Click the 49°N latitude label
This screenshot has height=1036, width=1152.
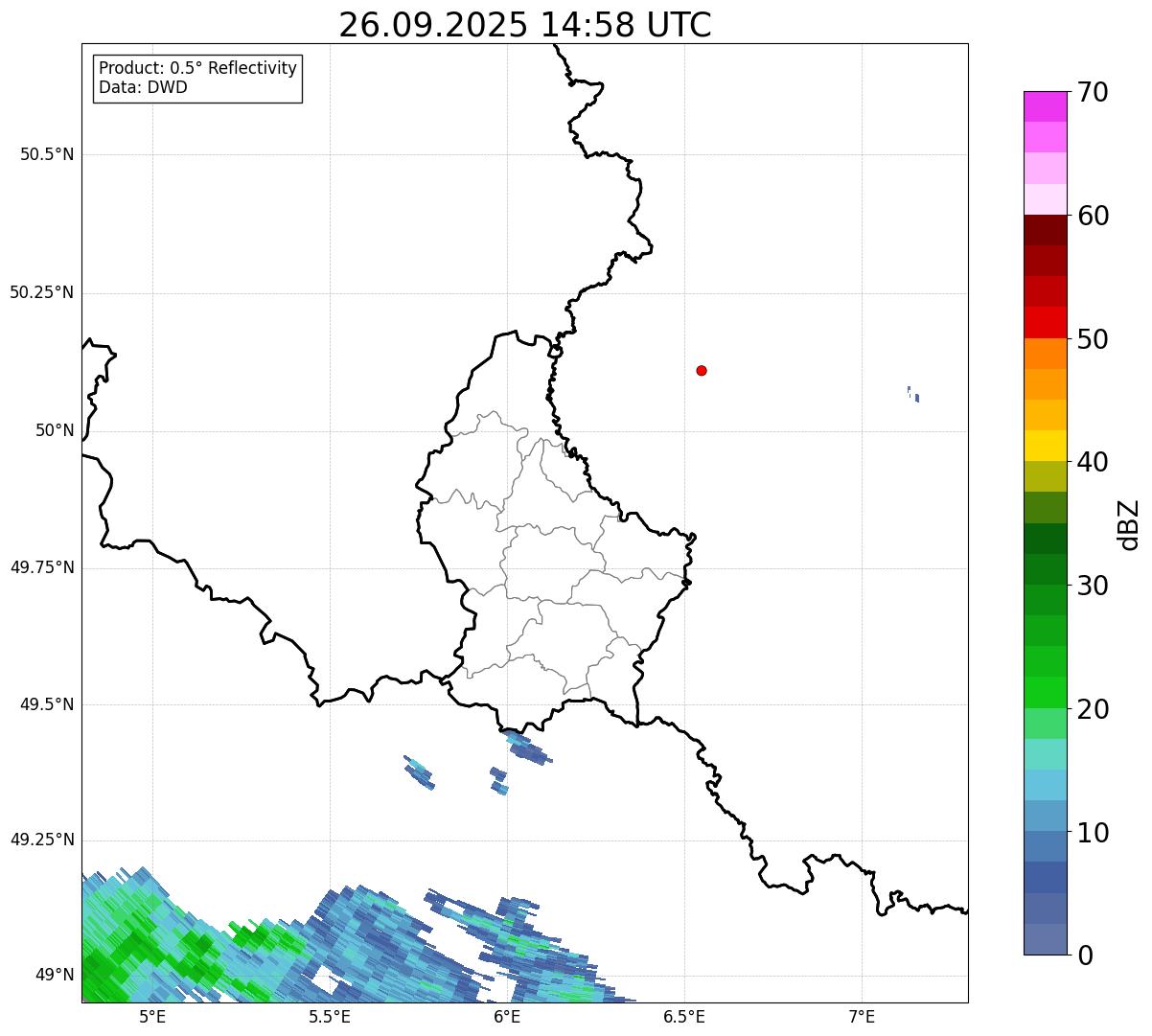[55, 975]
